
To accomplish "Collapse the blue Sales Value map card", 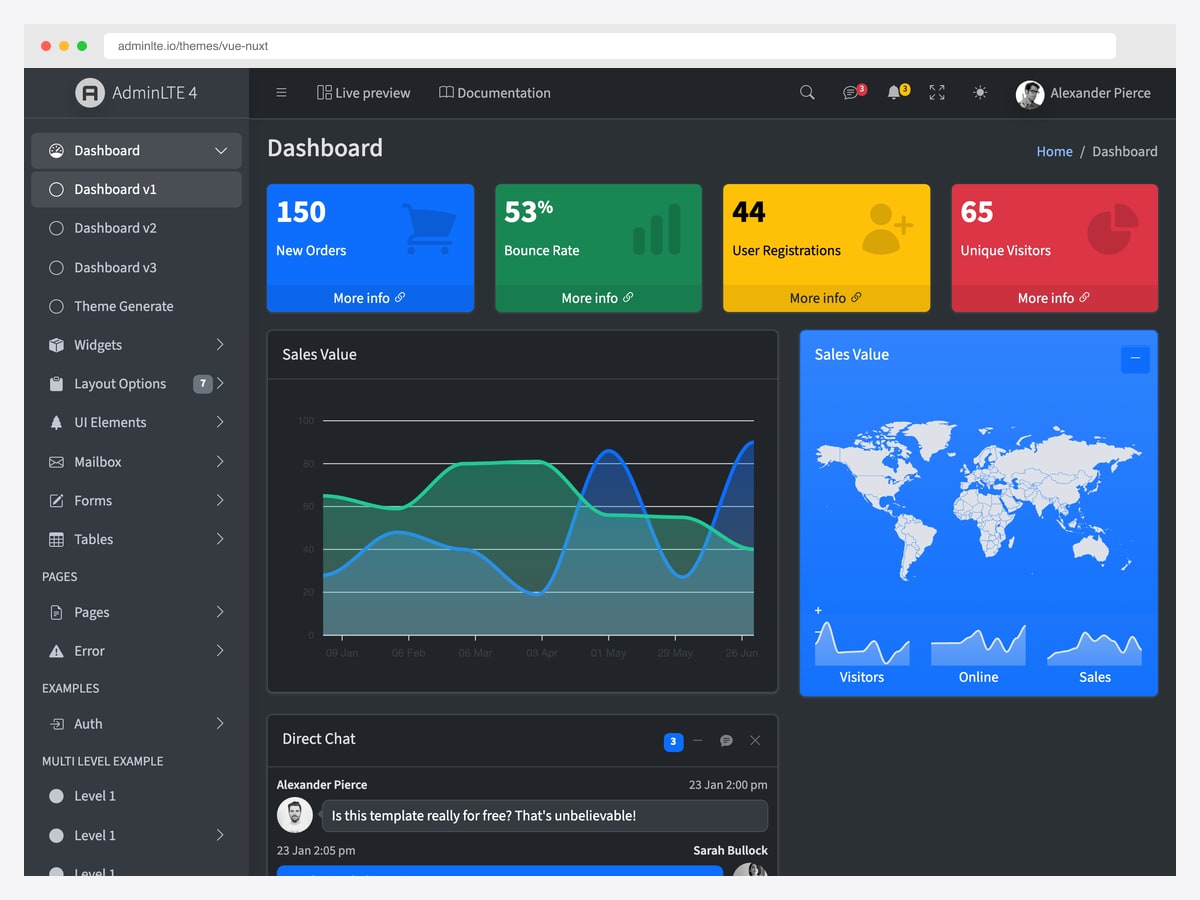I will point(1135,358).
